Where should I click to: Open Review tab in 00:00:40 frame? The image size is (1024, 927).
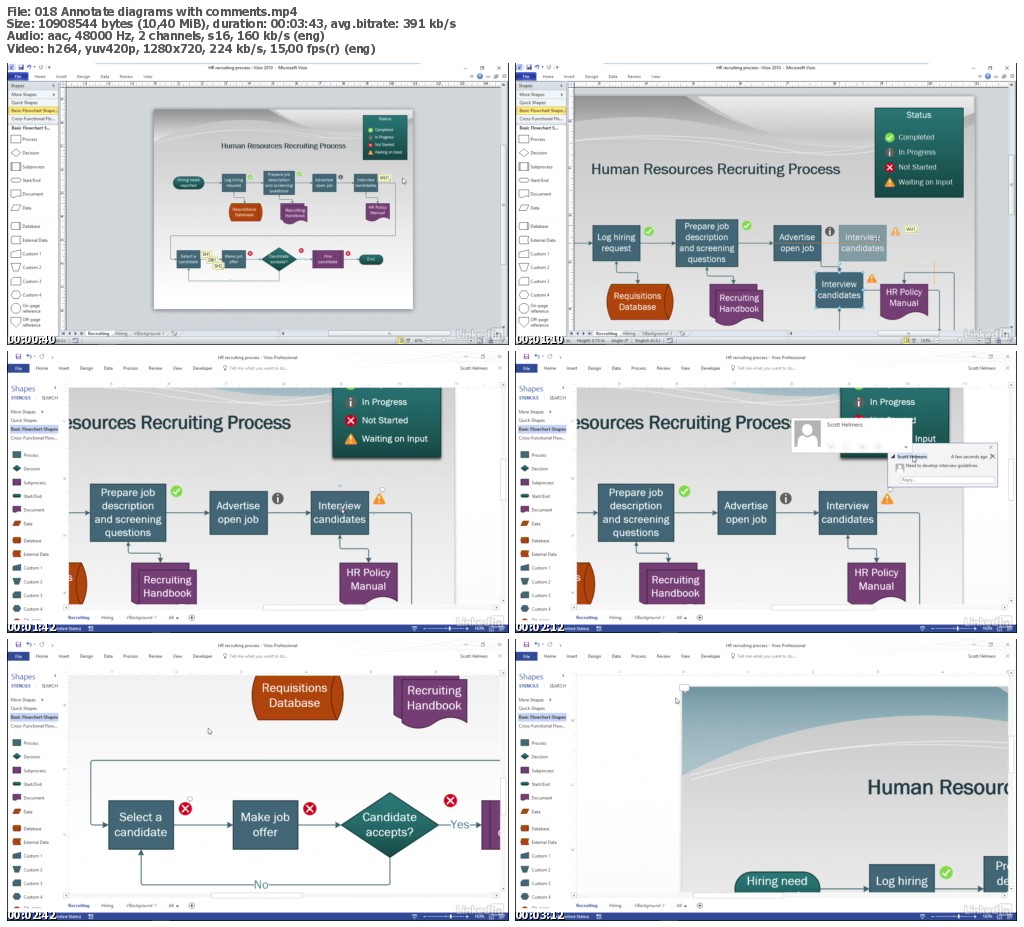(126, 76)
